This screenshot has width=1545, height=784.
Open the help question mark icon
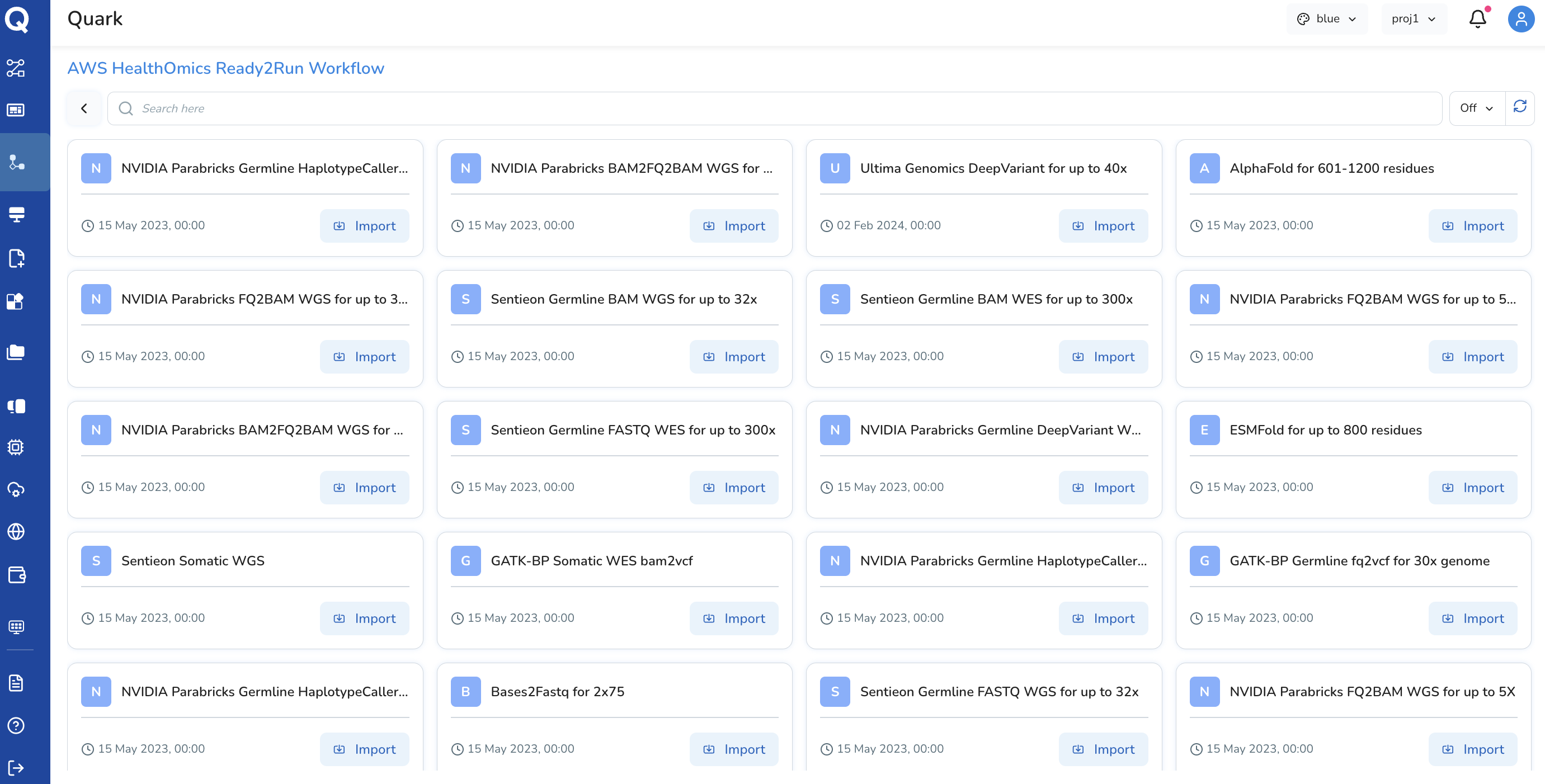pos(16,726)
